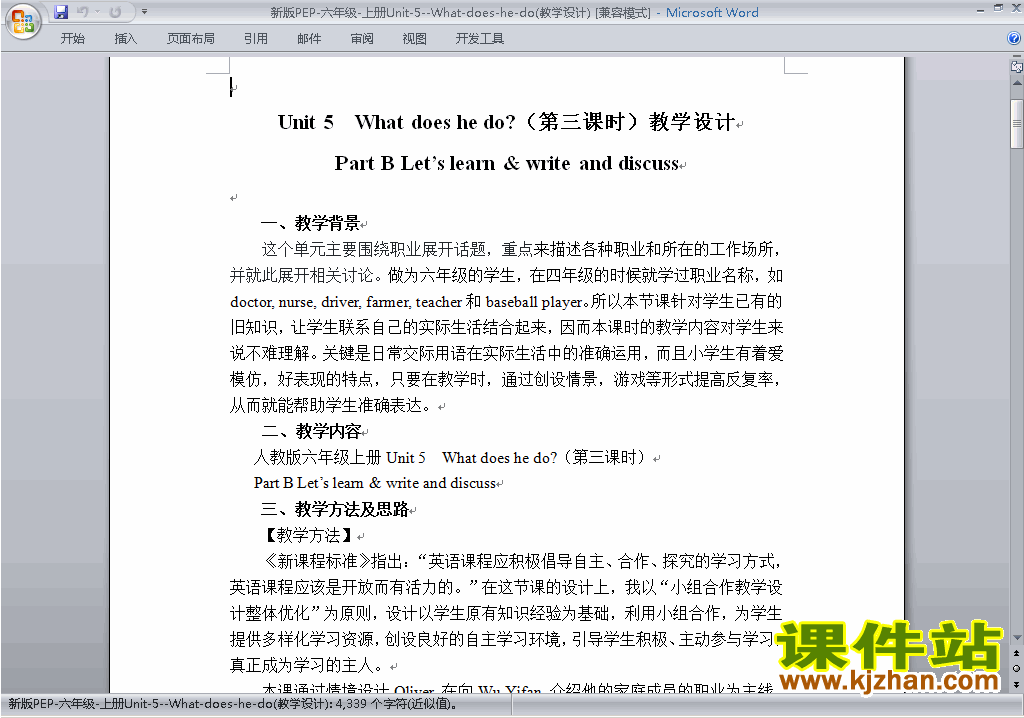The image size is (1024, 718).
Task: Go to previous page with double-up arrow
Action: pos(1017,653)
